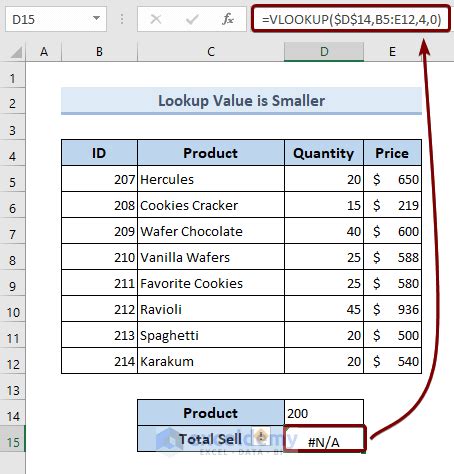Select quantity 15 for Cookies Cracker
The height and width of the screenshot is (474, 454).
(x=324, y=205)
